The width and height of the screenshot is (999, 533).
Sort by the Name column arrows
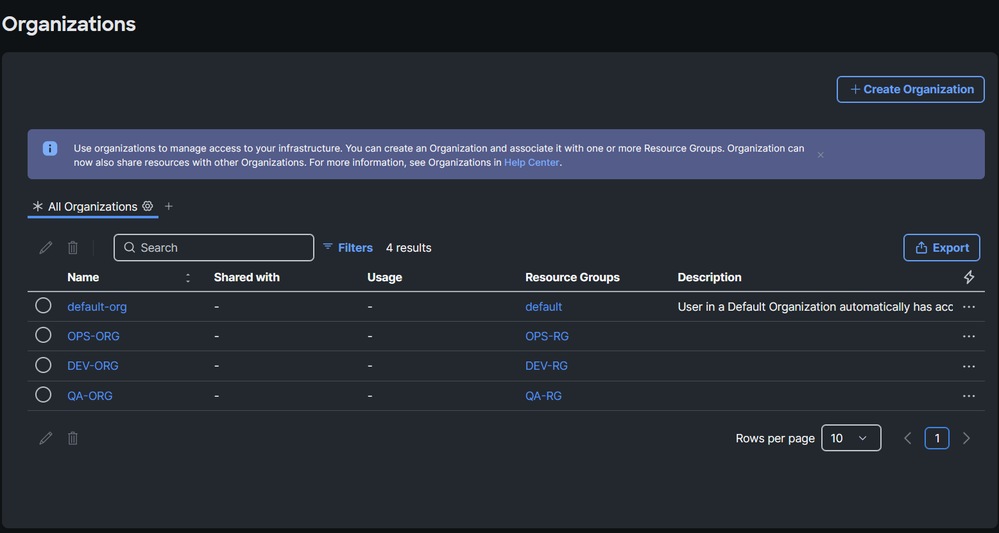188,278
